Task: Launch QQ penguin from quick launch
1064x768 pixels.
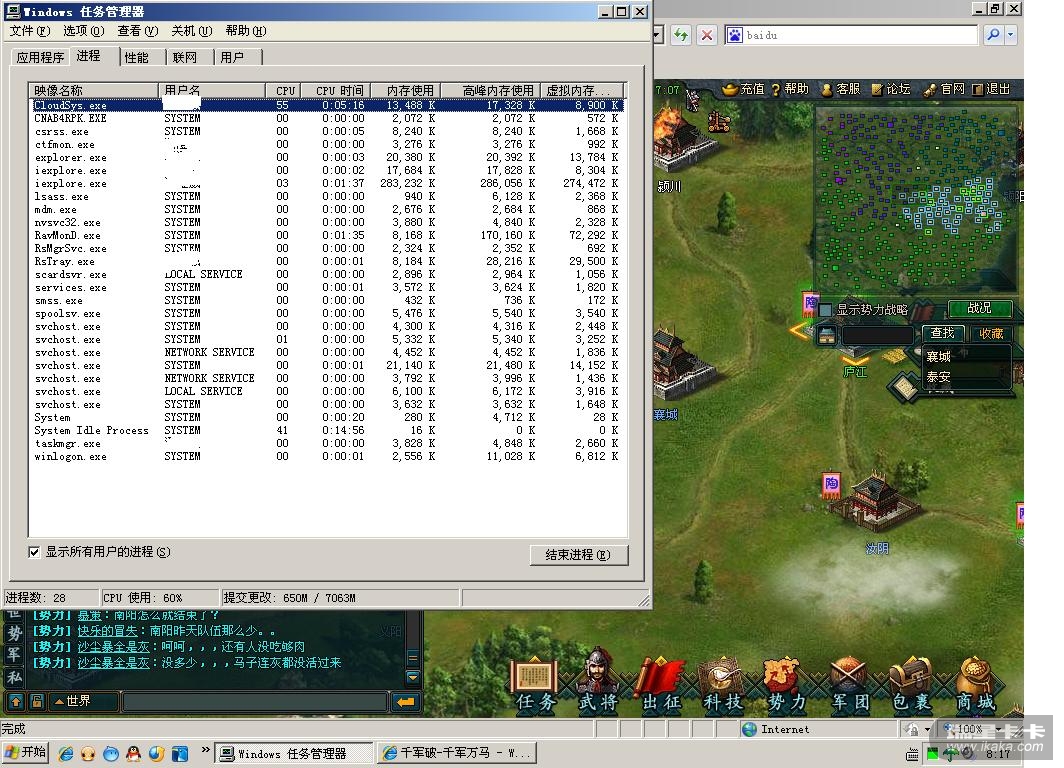Action: pos(133,753)
